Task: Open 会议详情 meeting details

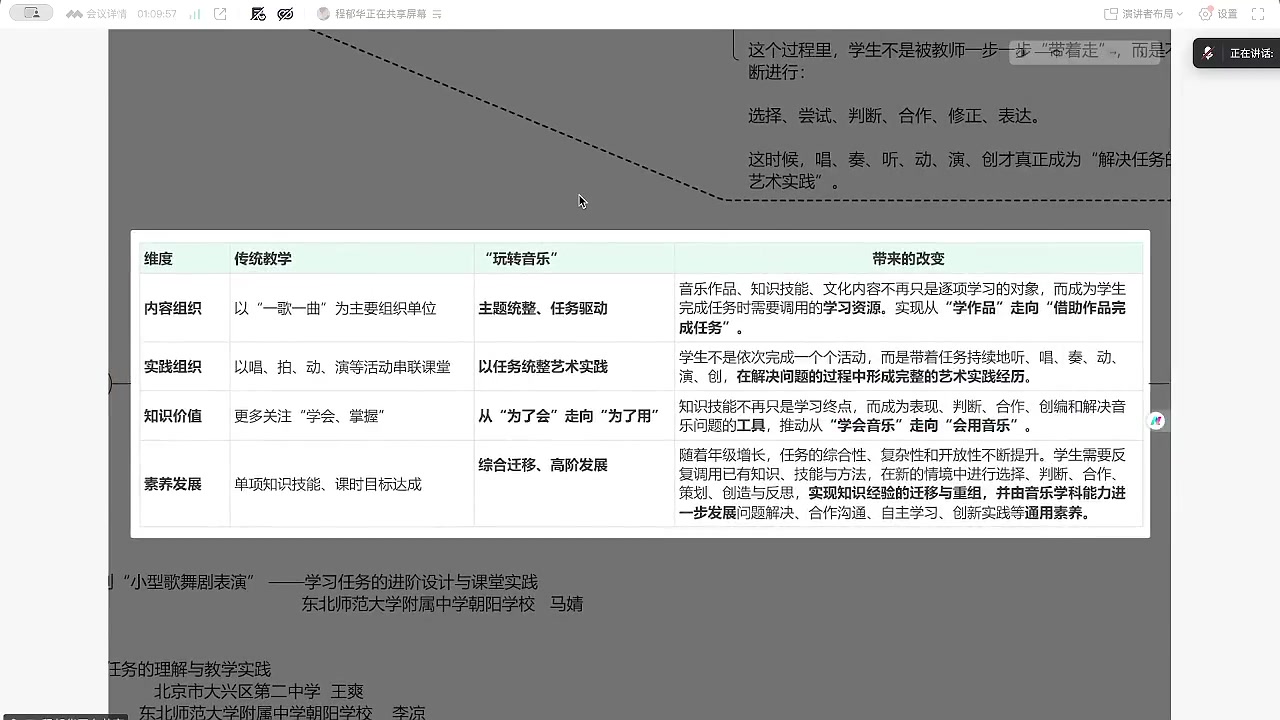Action: tap(97, 14)
